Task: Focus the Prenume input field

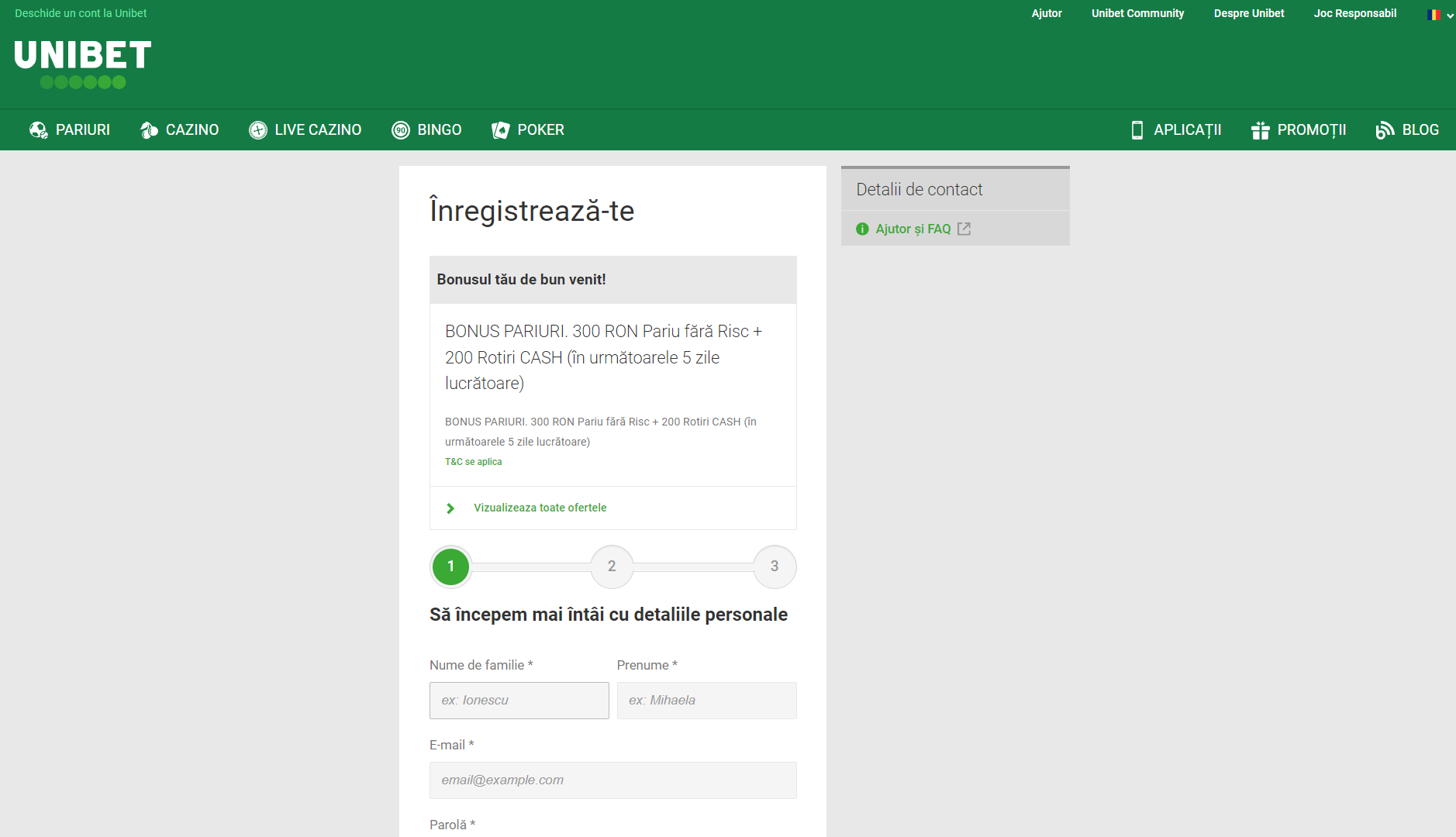Action: [x=707, y=701]
